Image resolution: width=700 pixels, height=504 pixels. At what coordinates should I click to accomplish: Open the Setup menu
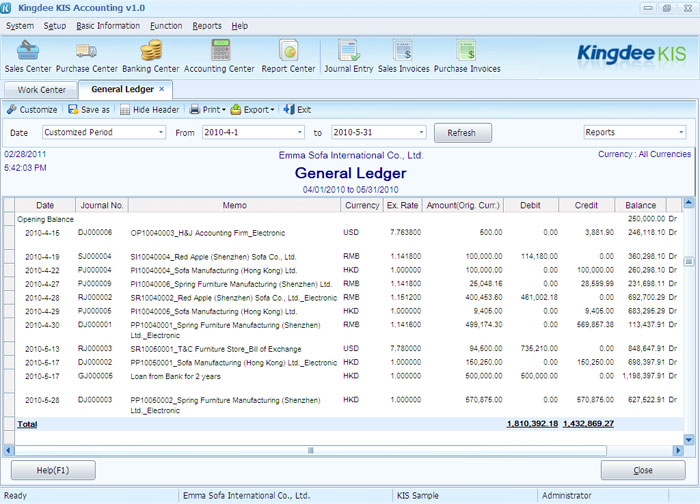(55, 26)
